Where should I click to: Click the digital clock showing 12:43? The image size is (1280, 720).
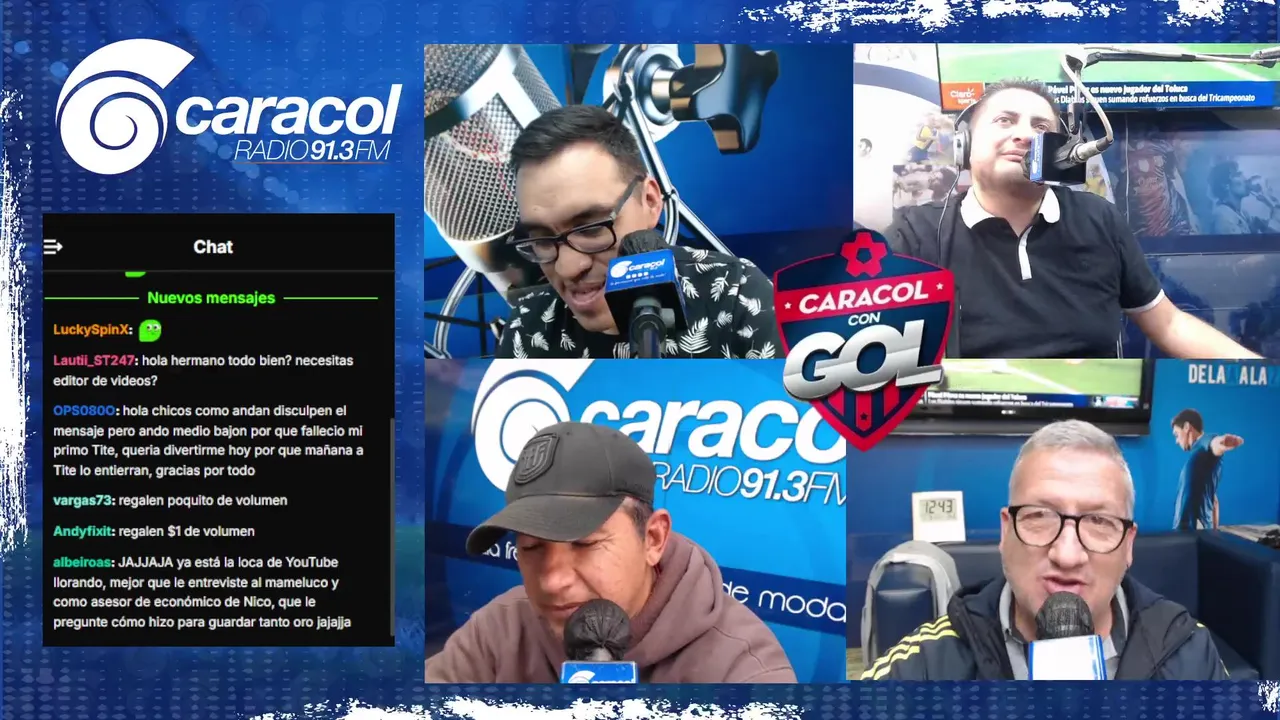tap(938, 515)
